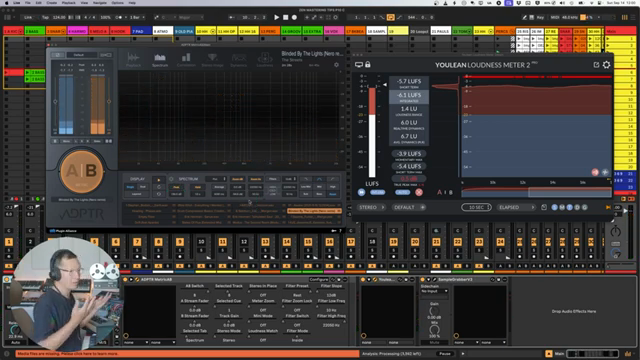Click the MIDI button in top bar
The height and width of the screenshot is (360, 640).
click(555, 18)
